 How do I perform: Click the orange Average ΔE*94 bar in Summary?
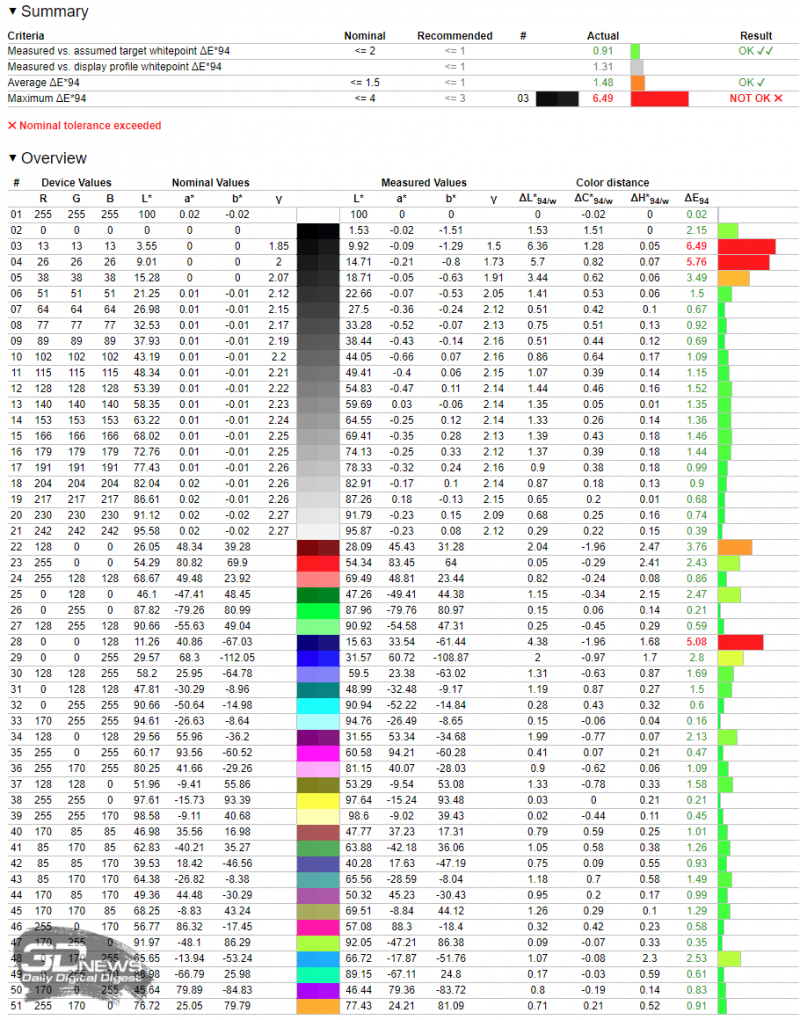pos(637,82)
